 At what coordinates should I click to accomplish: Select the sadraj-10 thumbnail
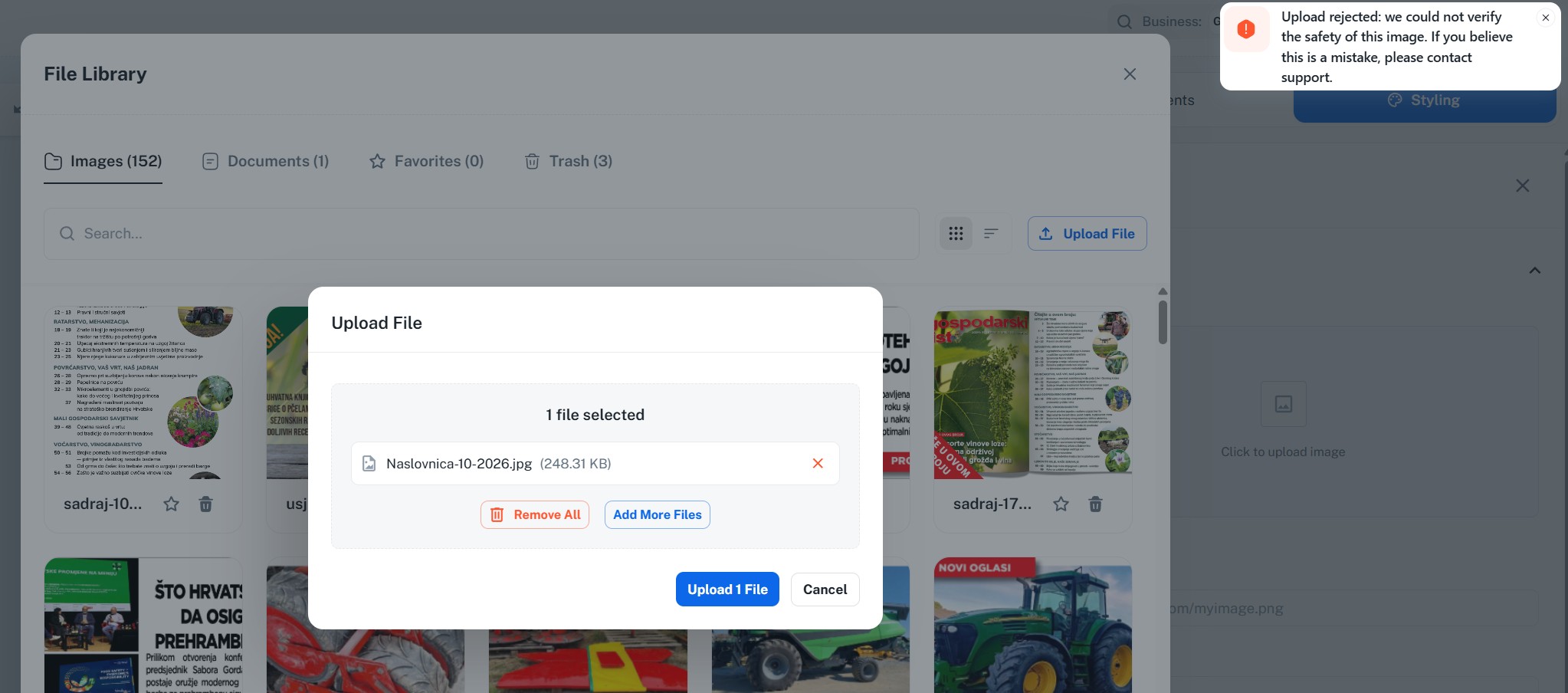point(143,393)
